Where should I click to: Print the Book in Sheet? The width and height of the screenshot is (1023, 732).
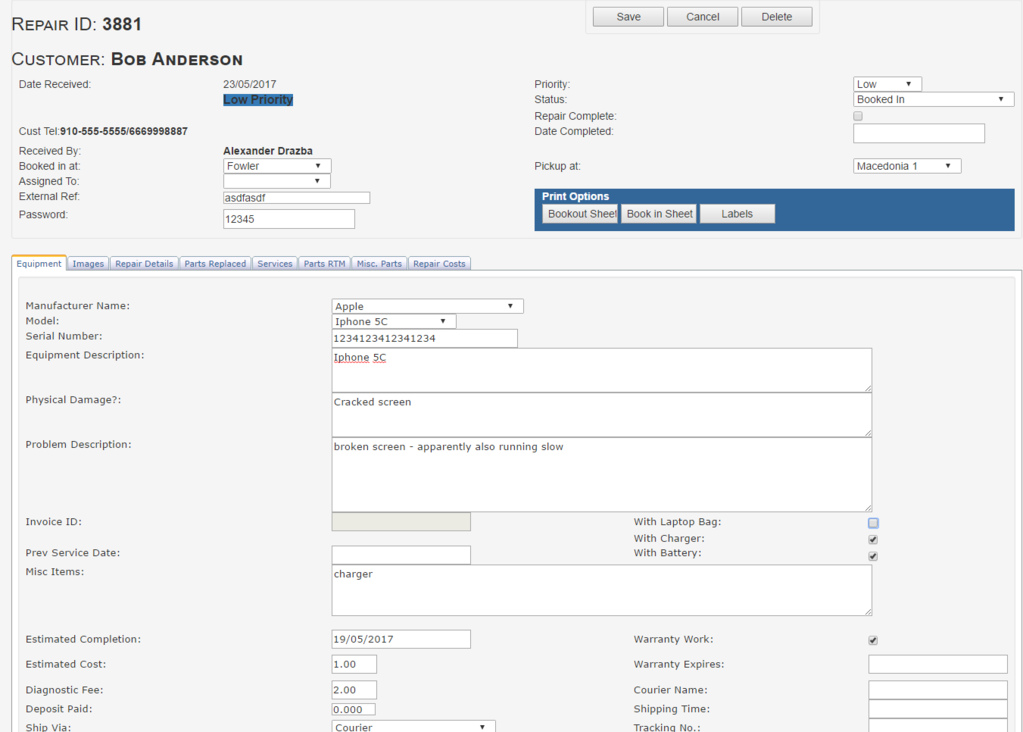tap(659, 214)
